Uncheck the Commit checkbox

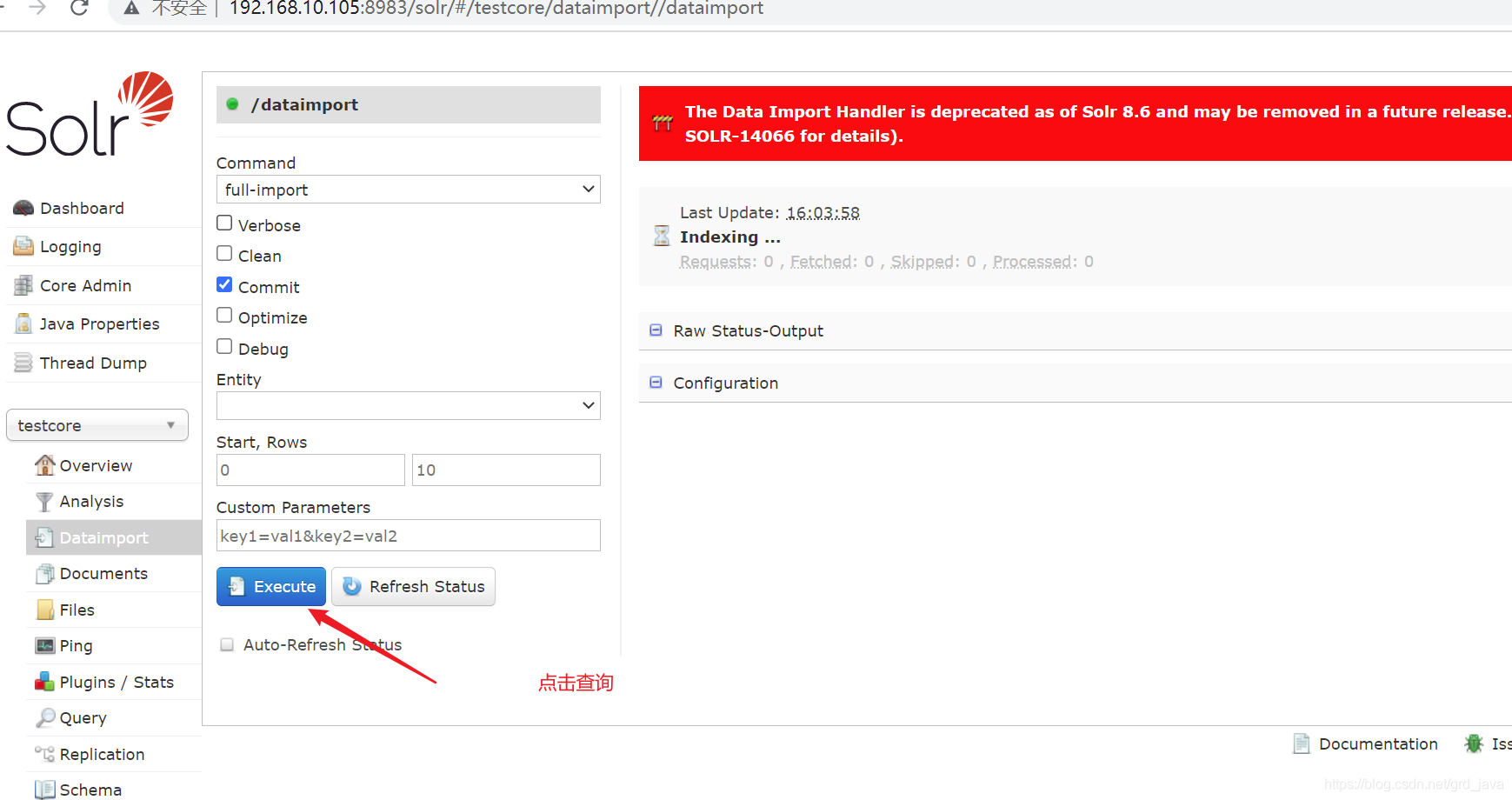[224, 285]
